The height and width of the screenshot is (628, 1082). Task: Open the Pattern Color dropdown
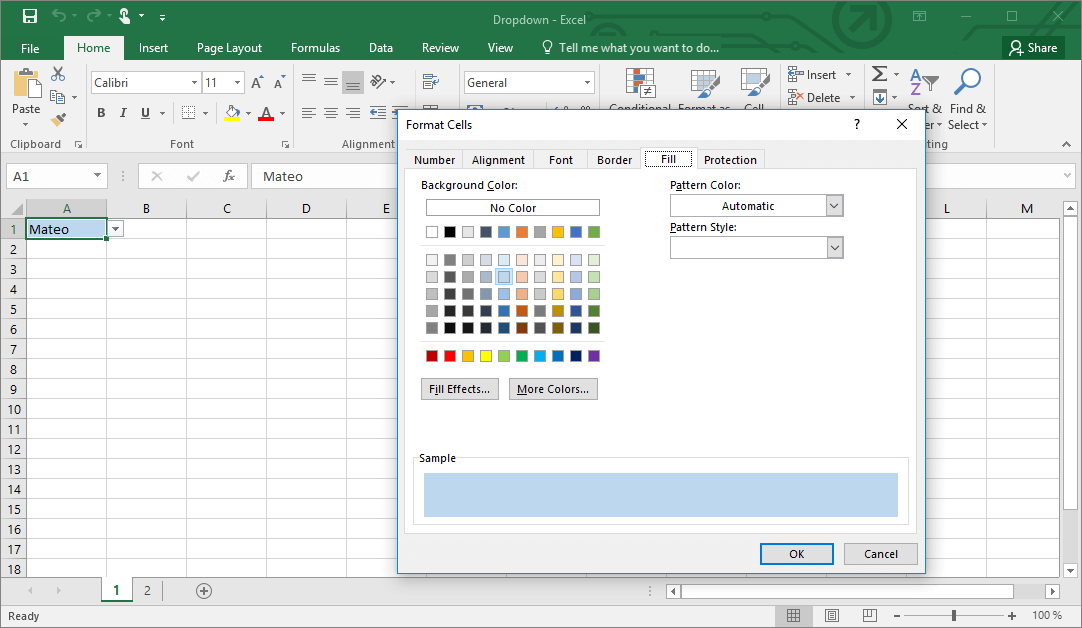[834, 205]
